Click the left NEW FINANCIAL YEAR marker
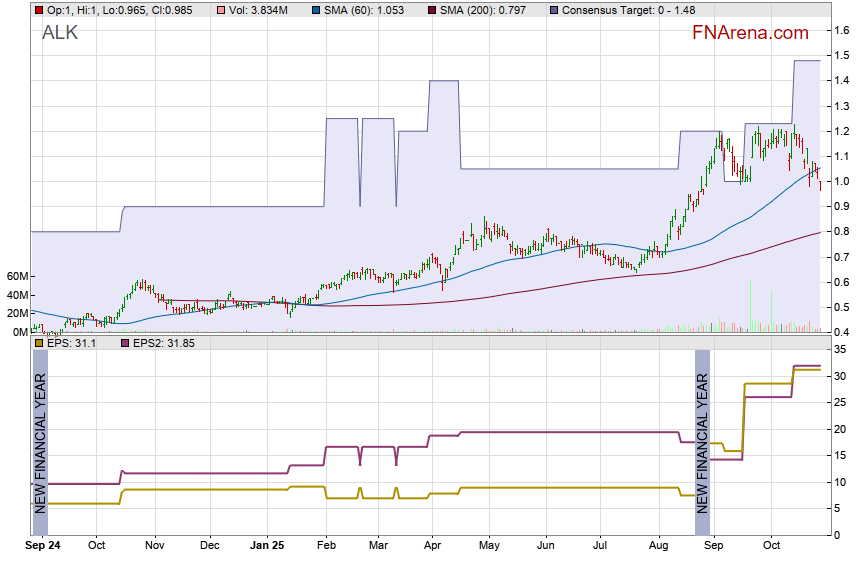859x566 pixels. (x=40, y=442)
